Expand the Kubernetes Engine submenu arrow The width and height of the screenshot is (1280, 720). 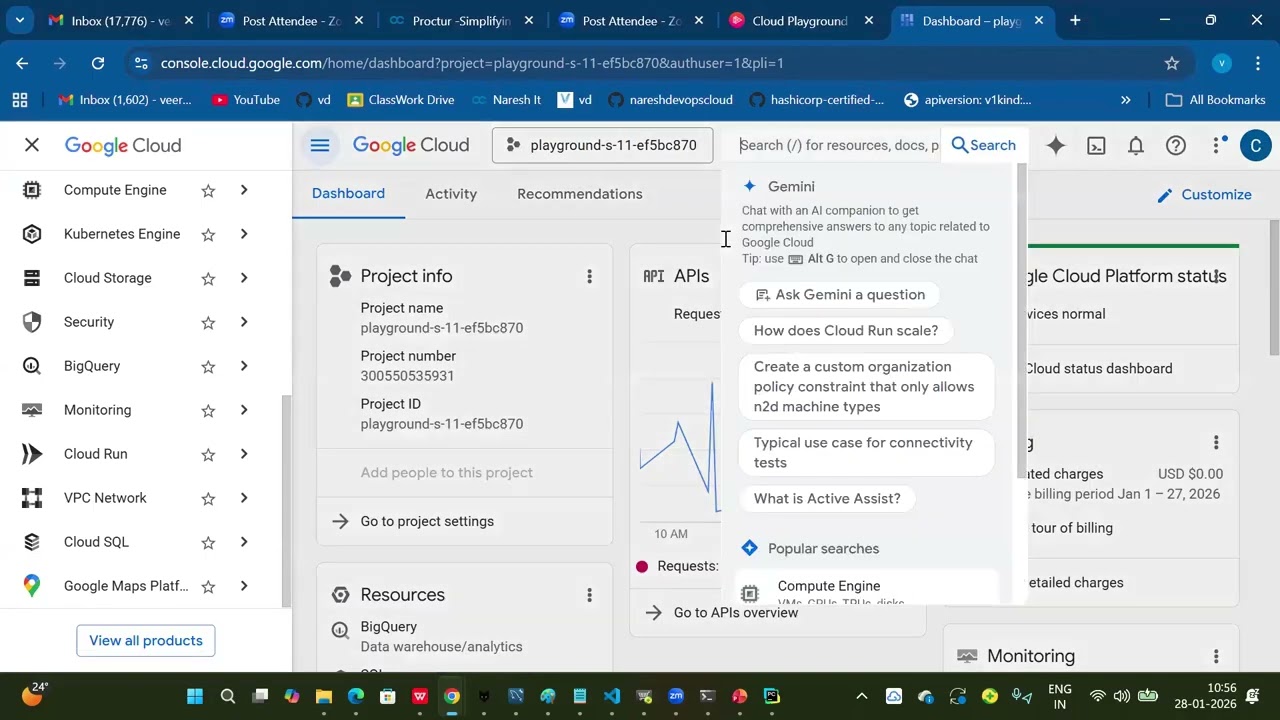(243, 234)
